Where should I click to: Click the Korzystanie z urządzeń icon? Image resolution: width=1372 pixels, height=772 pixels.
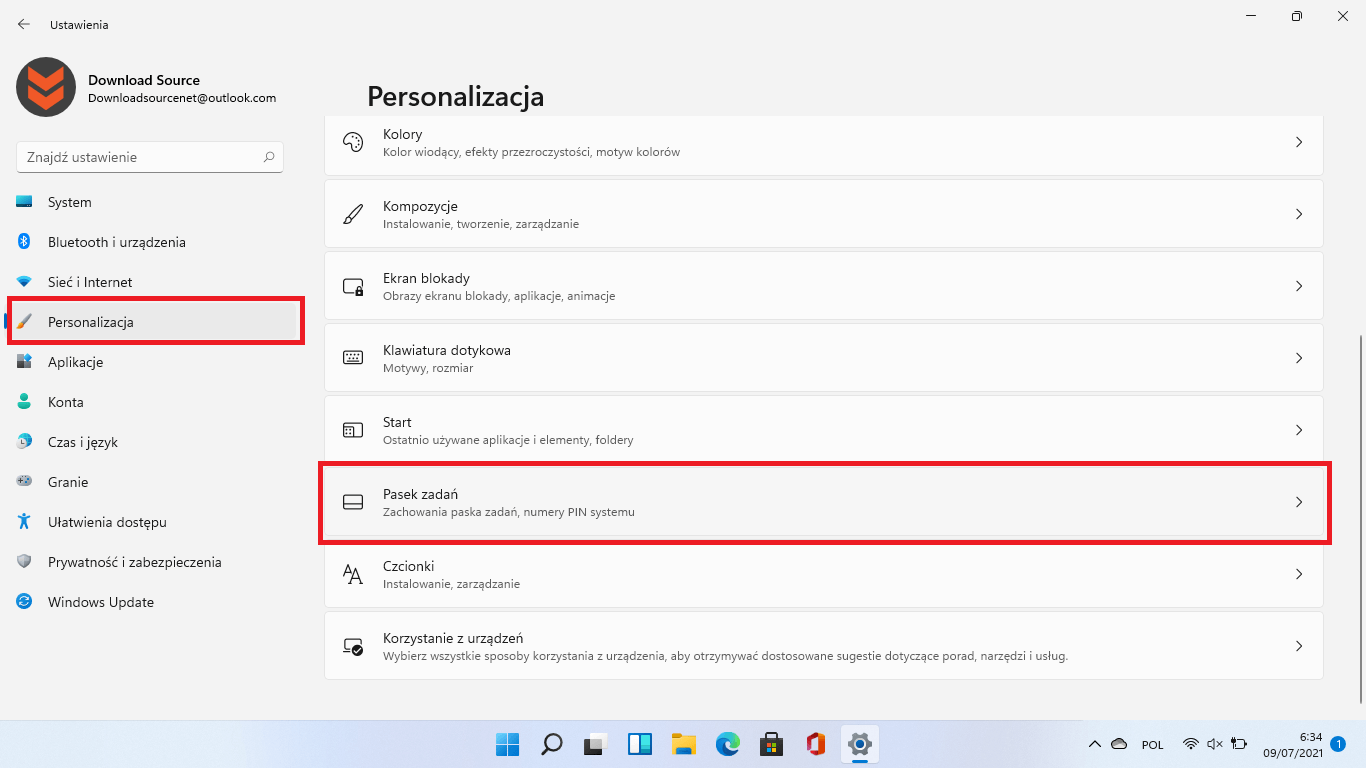coord(353,646)
